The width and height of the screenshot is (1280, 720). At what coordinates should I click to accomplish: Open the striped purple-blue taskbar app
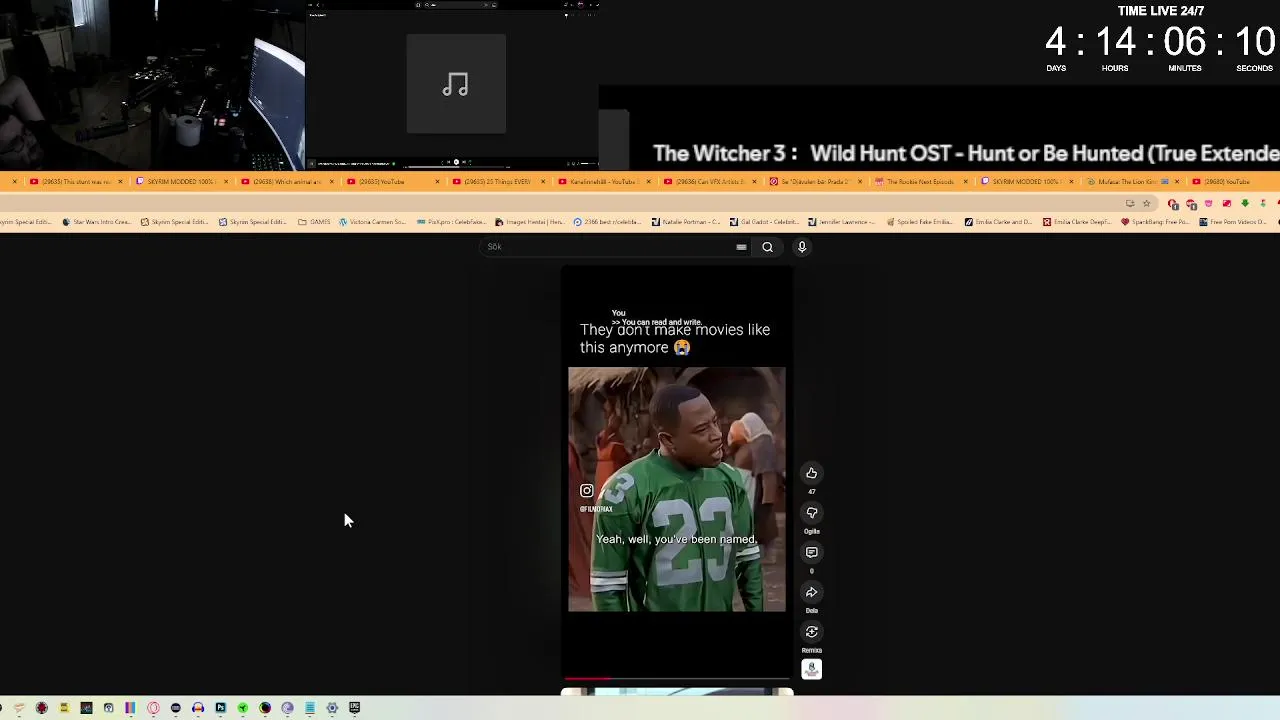130,708
